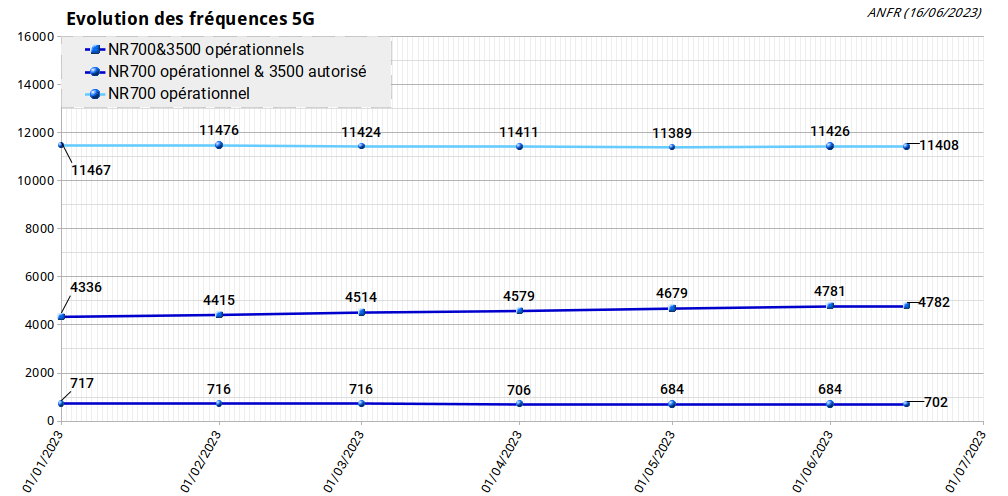1008x496 pixels.
Task: Click the light blue sphere marker beside the NR700 opérationnel legend entry
Action: [x=95, y=94]
